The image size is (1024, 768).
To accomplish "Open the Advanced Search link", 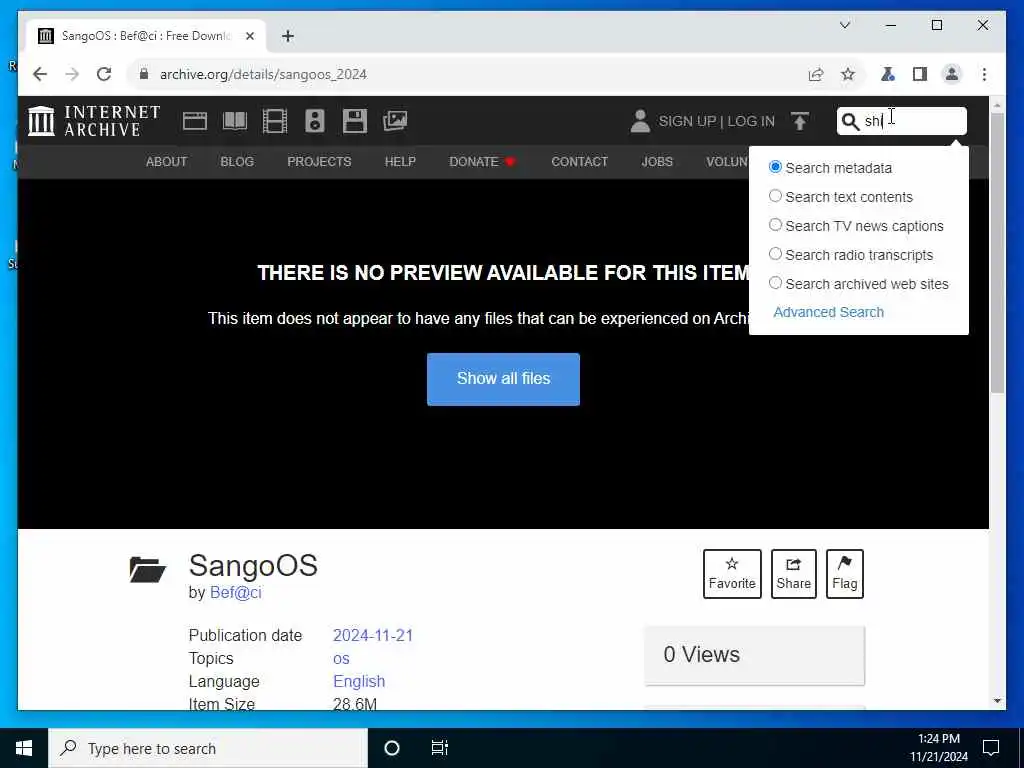I will pos(828,312).
